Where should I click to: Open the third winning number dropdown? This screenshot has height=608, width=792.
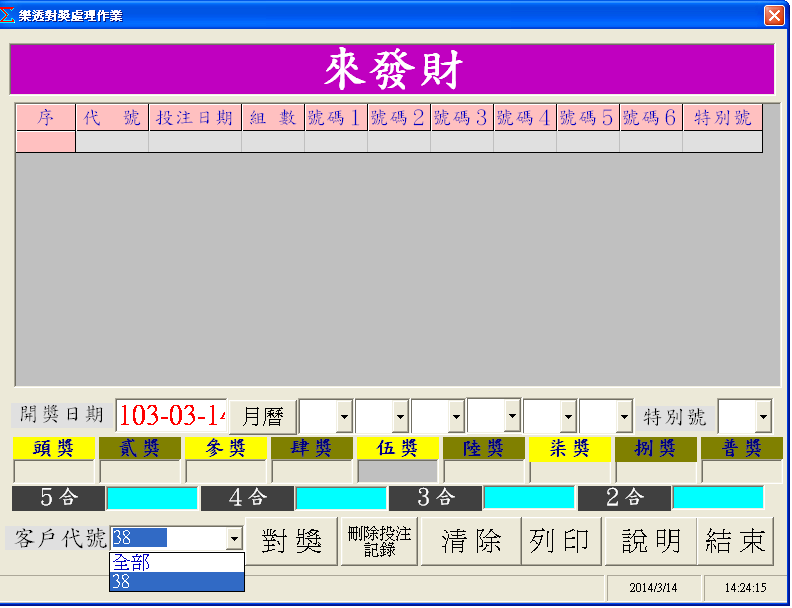click(x=456, y=417)
